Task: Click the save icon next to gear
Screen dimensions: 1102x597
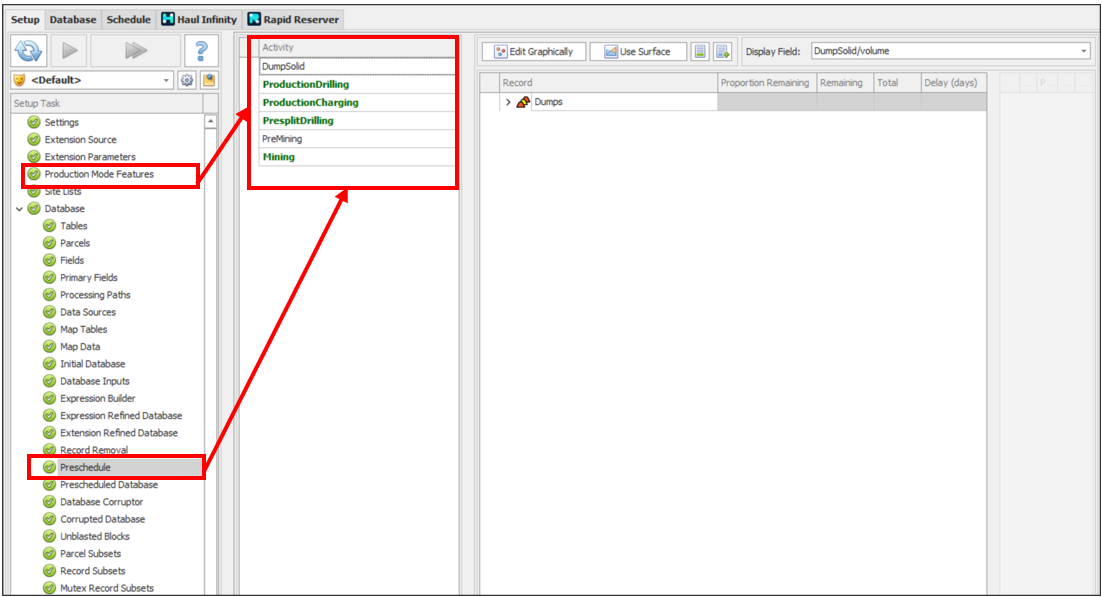Action: pyautogui.click(x=208, y=80)
